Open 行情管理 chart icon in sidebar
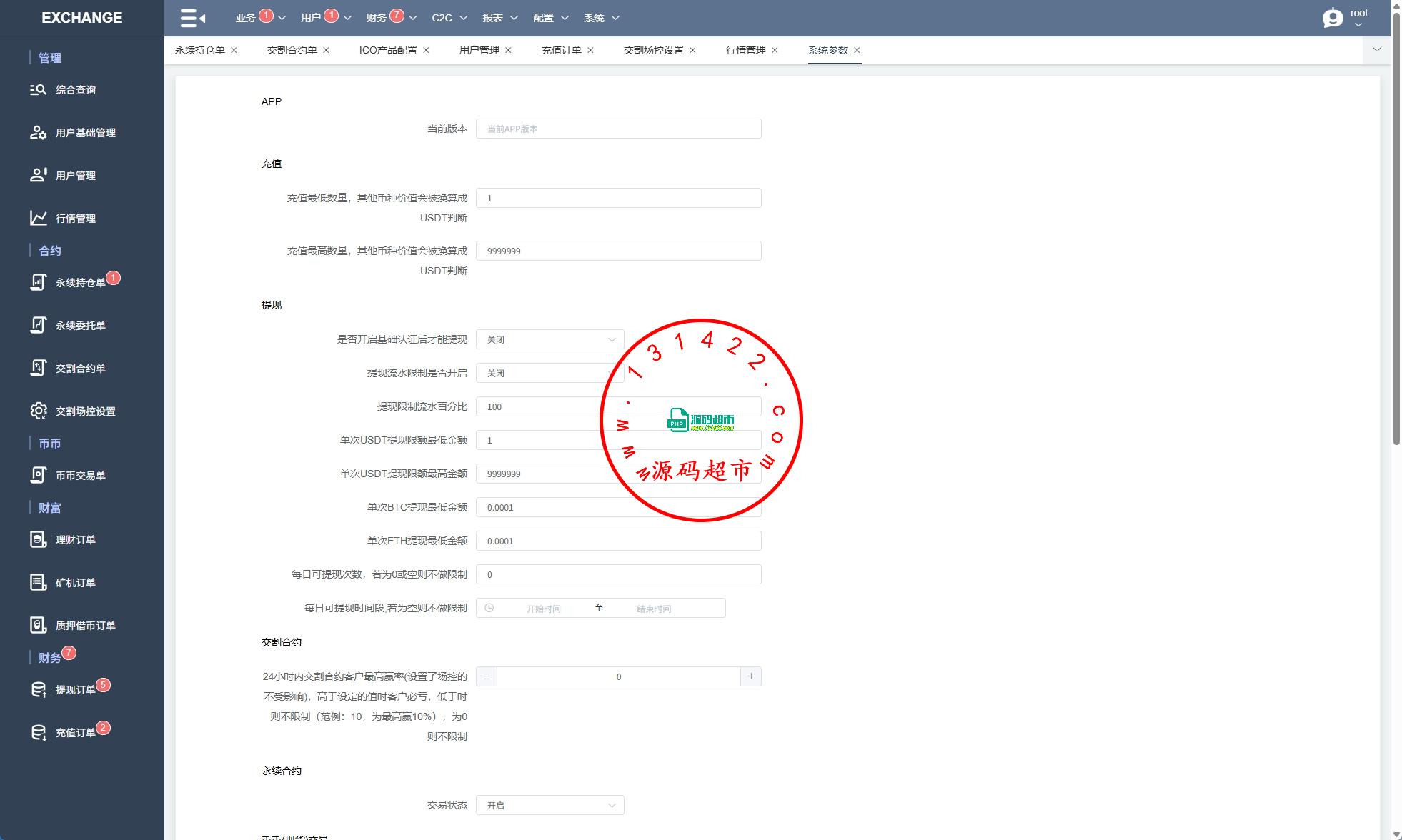 (x=38, y=218)
